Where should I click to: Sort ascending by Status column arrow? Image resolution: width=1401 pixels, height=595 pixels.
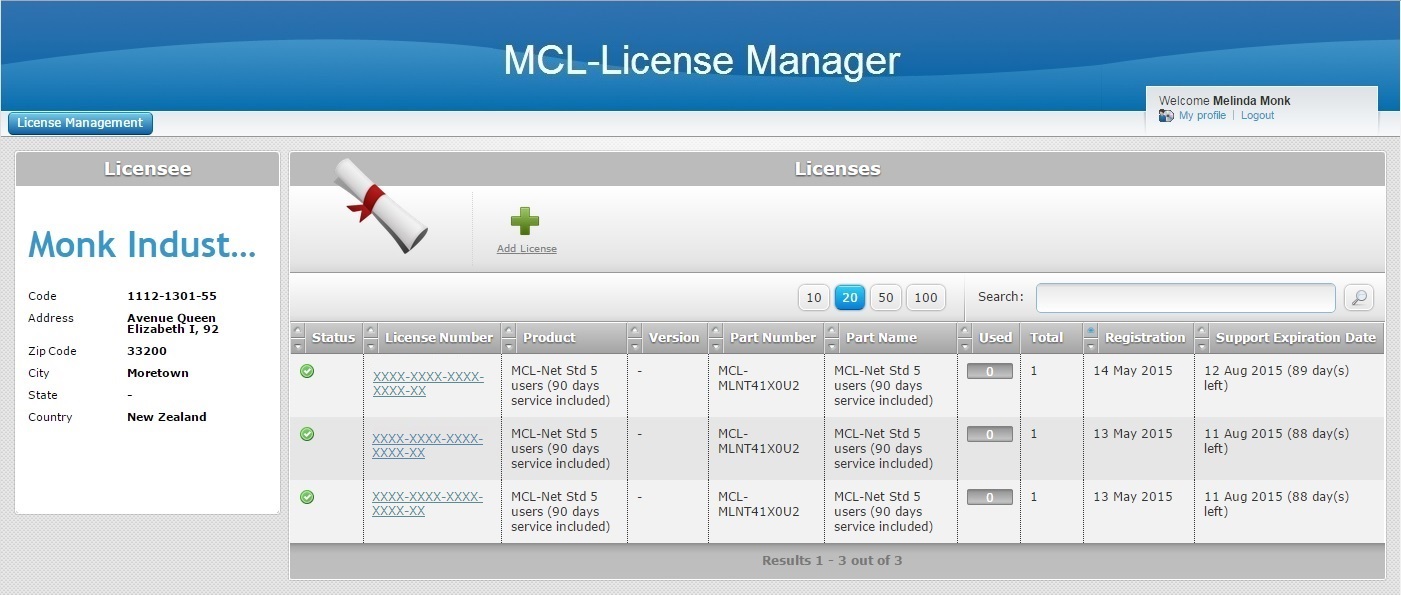coord(297,331)
